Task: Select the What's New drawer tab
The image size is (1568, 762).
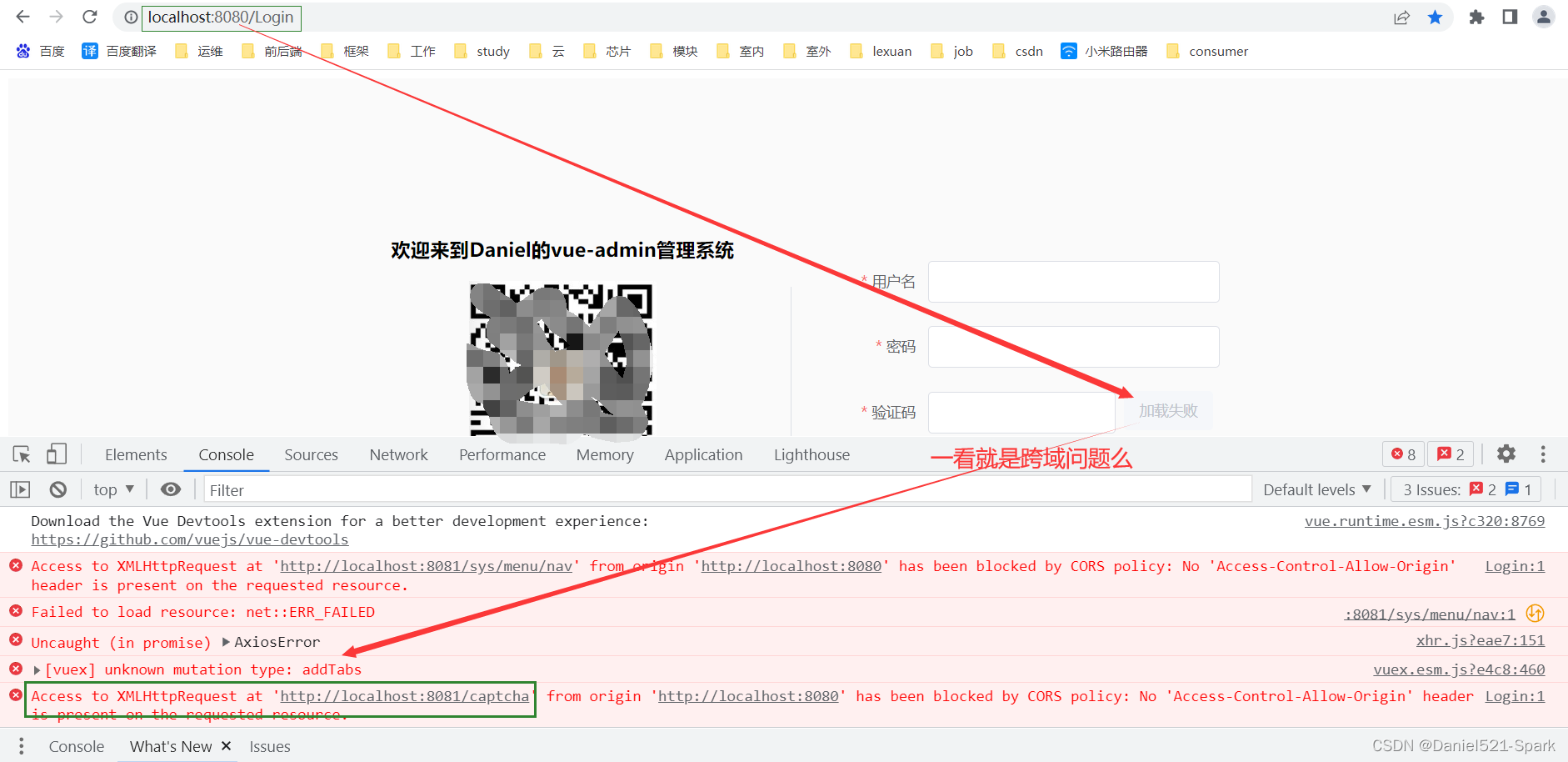Action: 171,747
